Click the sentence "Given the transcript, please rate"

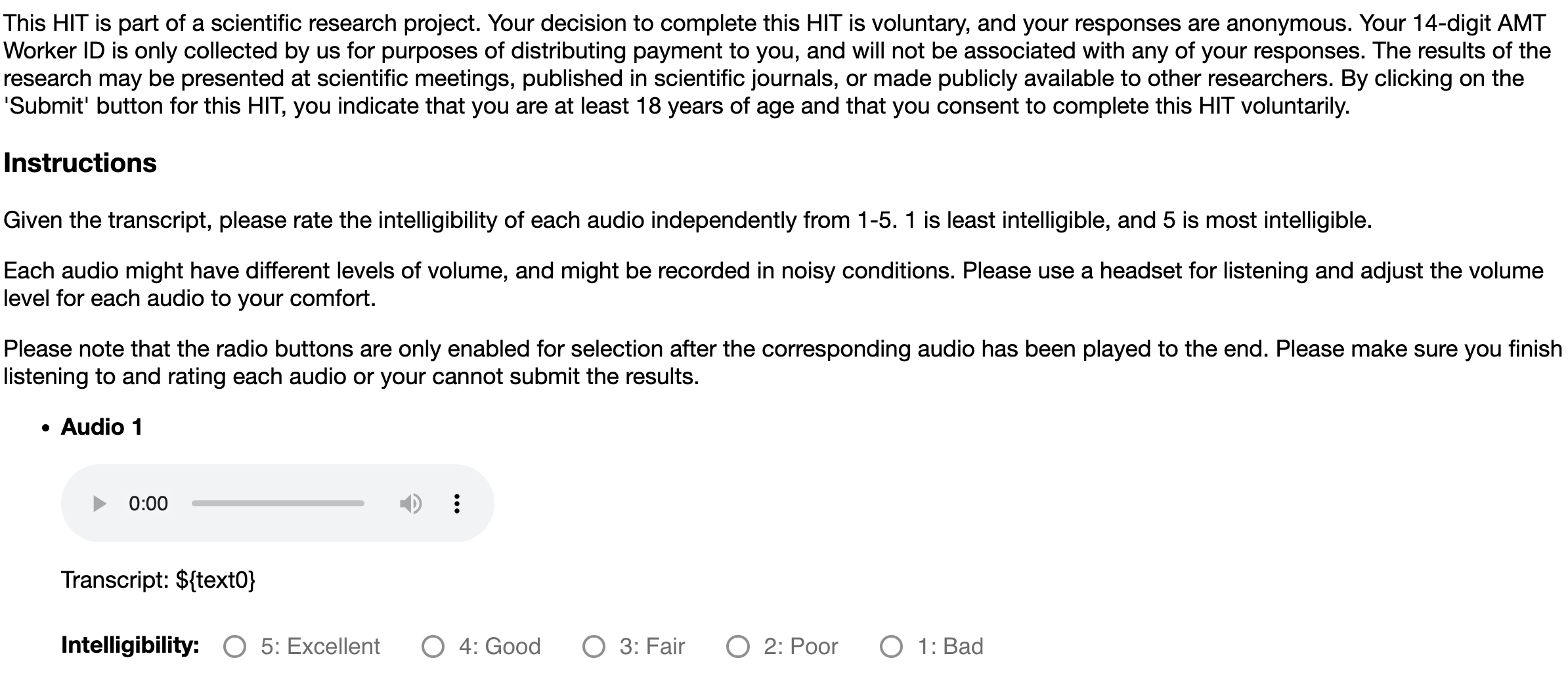(687, 220)
